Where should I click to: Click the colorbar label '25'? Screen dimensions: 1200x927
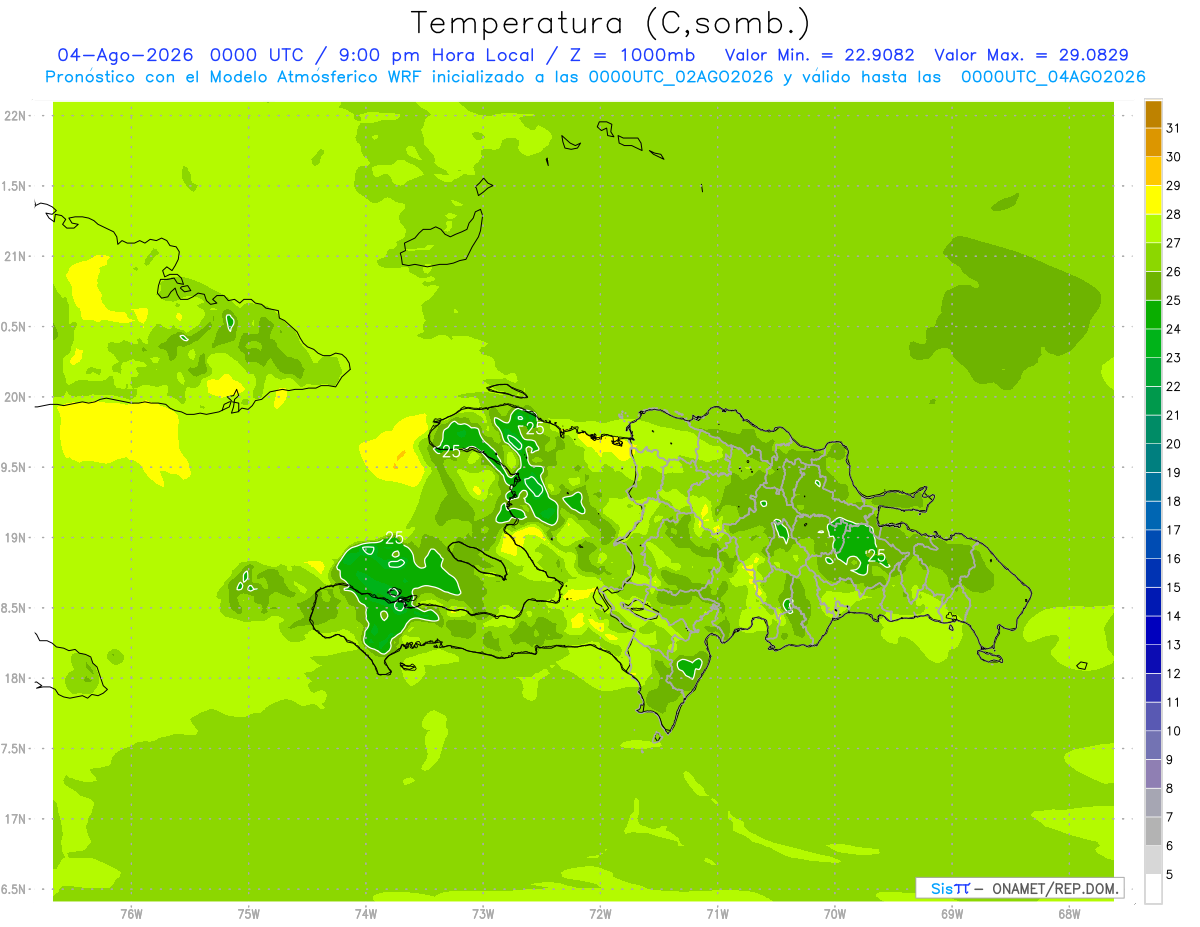point(1173,300)
